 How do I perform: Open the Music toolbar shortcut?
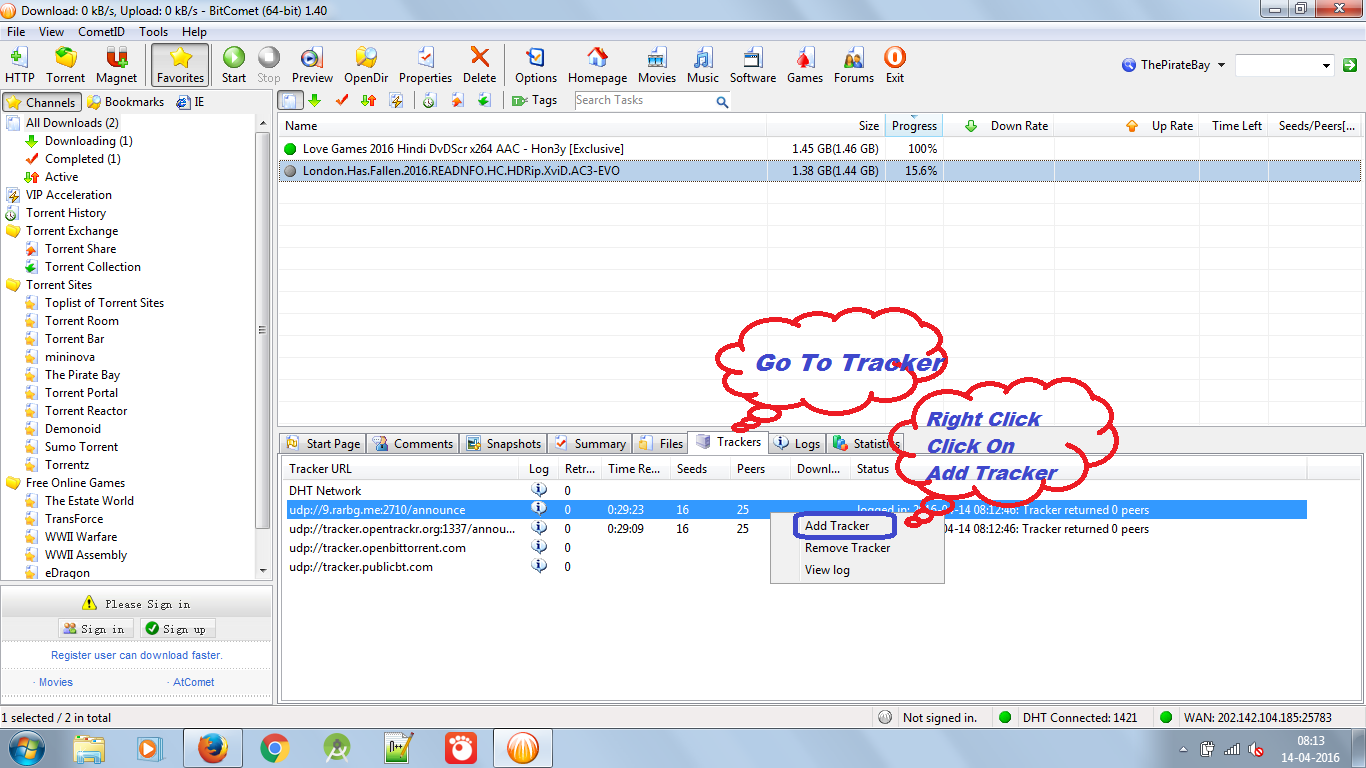click(x=703, y=65)
